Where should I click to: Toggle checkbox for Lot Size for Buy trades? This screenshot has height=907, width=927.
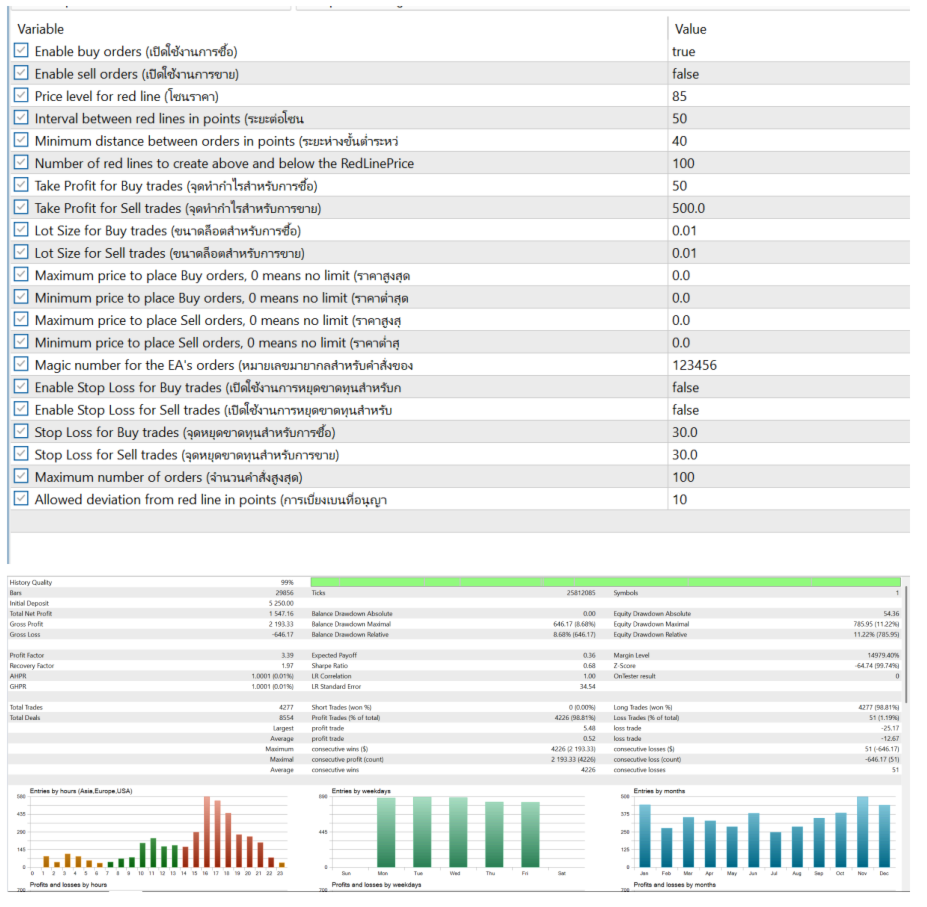[21, 230]
